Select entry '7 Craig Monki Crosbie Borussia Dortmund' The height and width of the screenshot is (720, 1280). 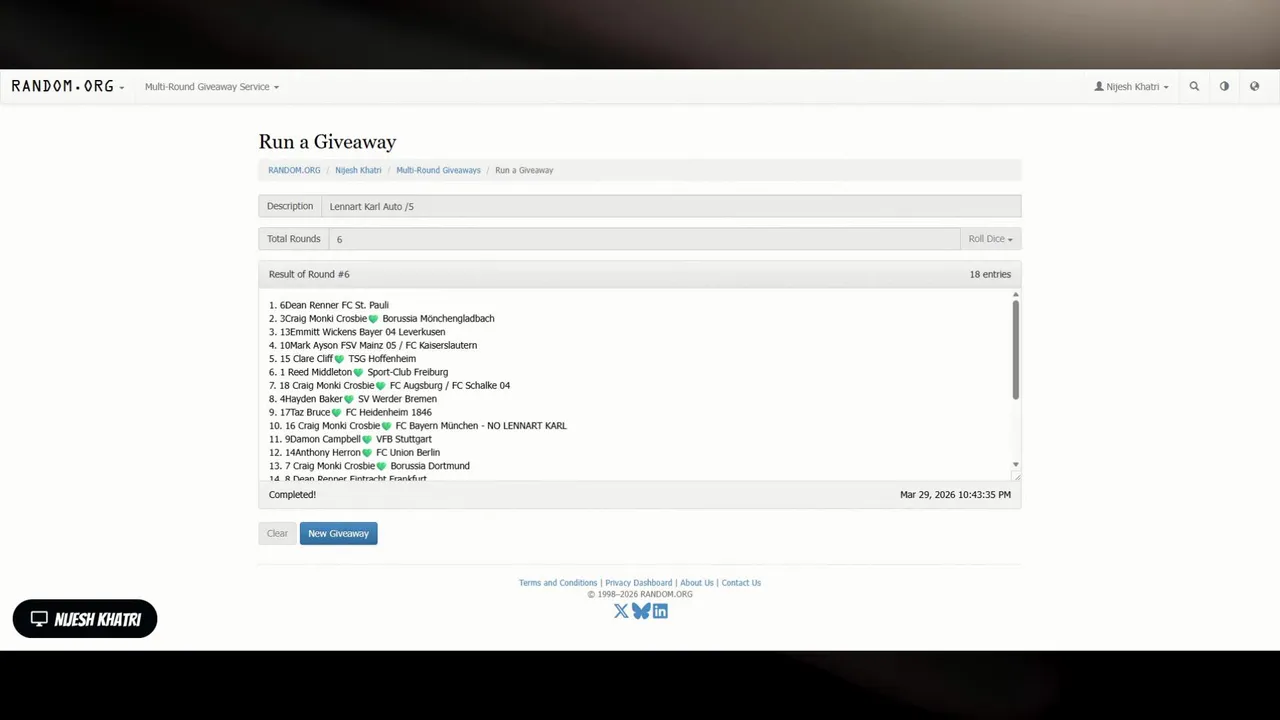coord(369,466)
